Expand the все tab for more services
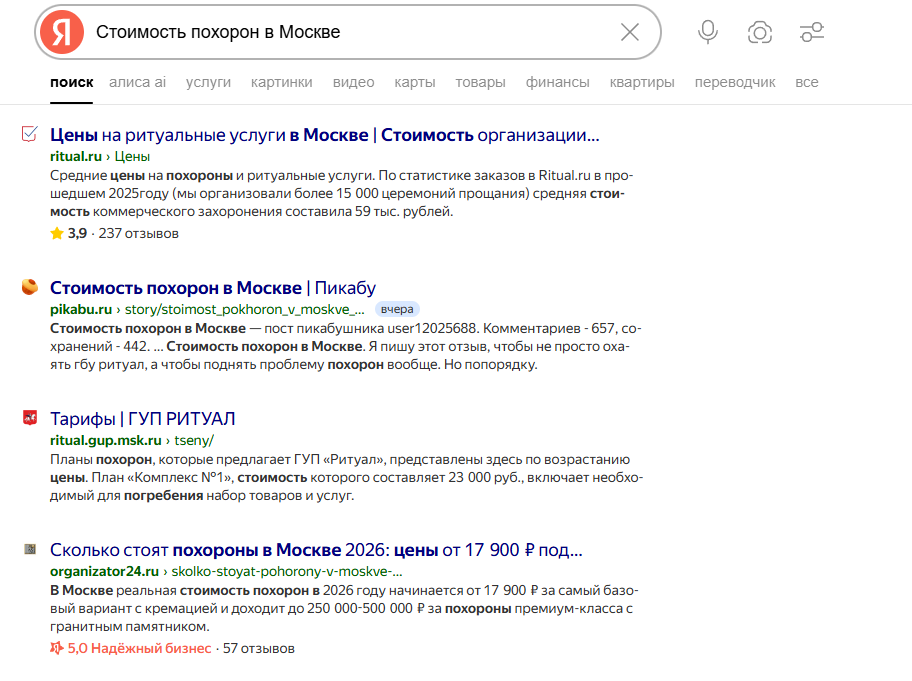Screen dimensions: 912x681 coord(807,83)
